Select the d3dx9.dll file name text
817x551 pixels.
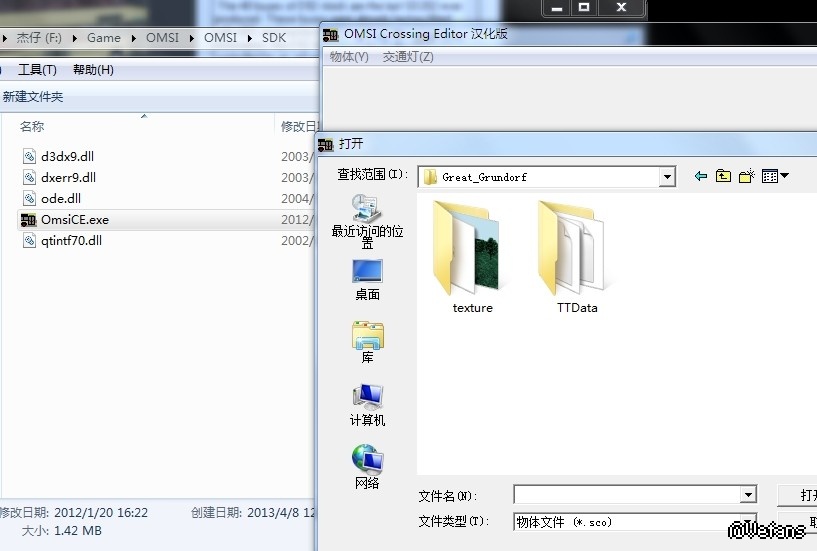point(67,156)
